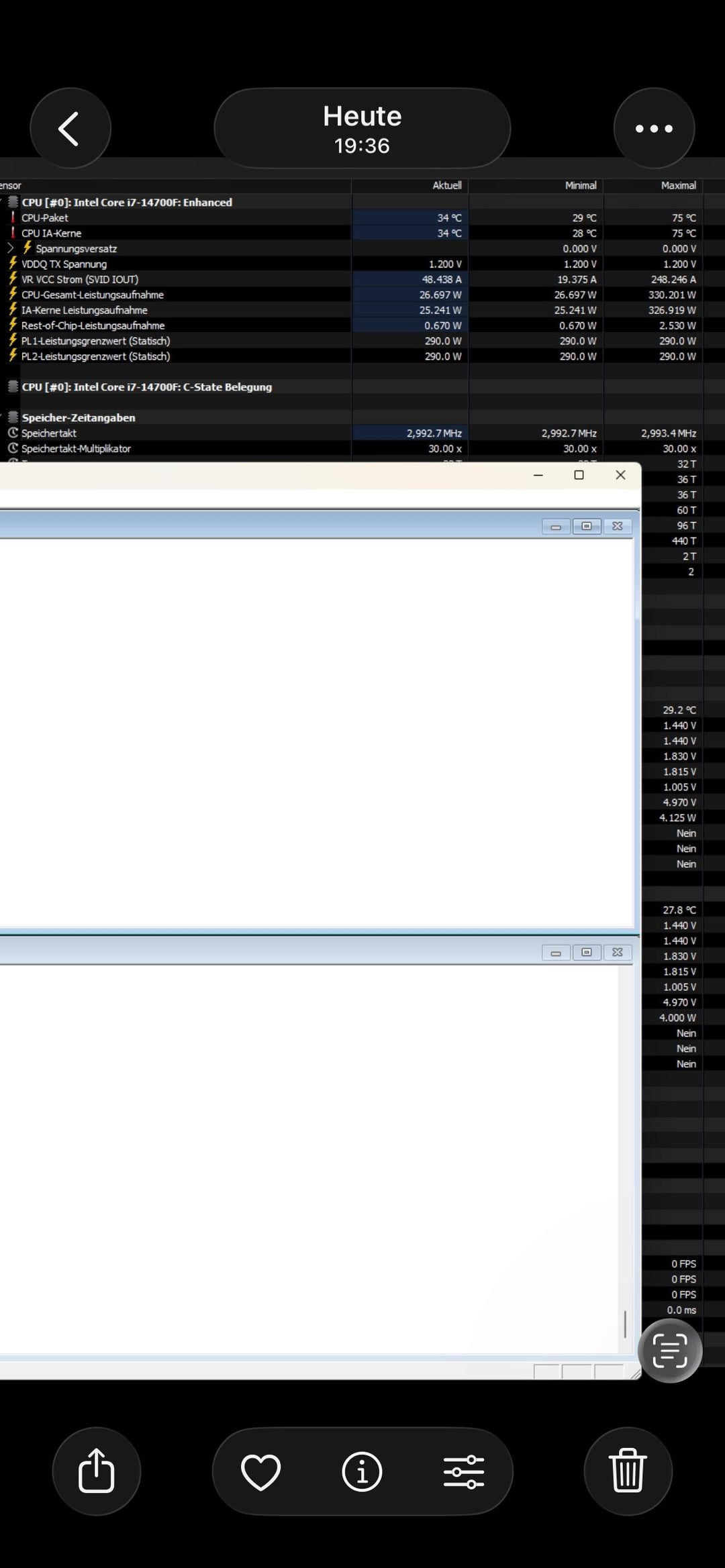The height and width of the screenshot is (1568, 725).
Task: Tap the back arrow button
Action: point(70,128)
